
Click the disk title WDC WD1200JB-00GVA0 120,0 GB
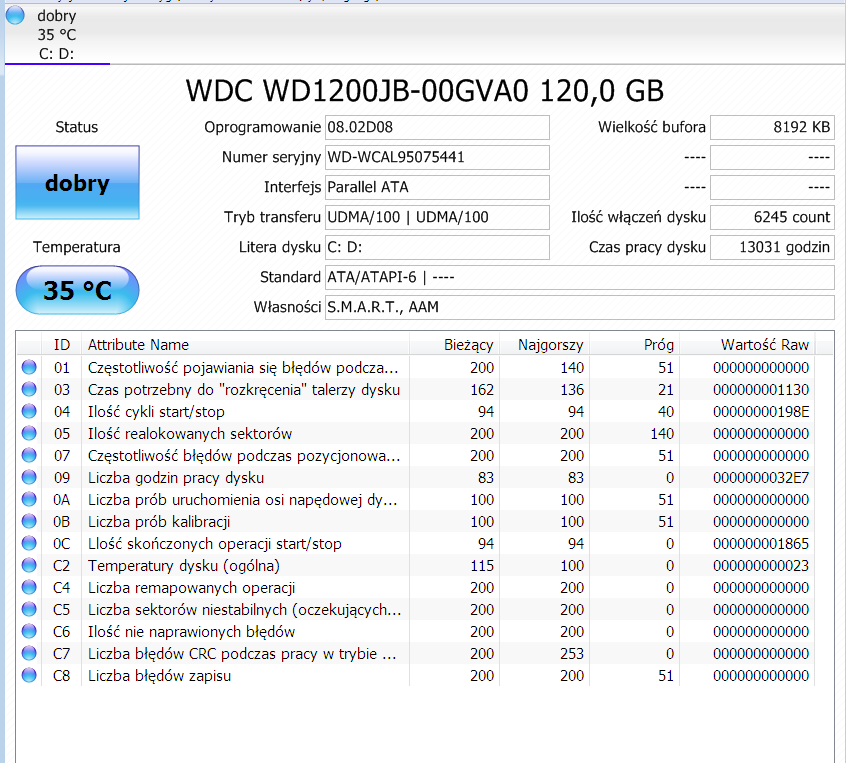coord(425,91)
